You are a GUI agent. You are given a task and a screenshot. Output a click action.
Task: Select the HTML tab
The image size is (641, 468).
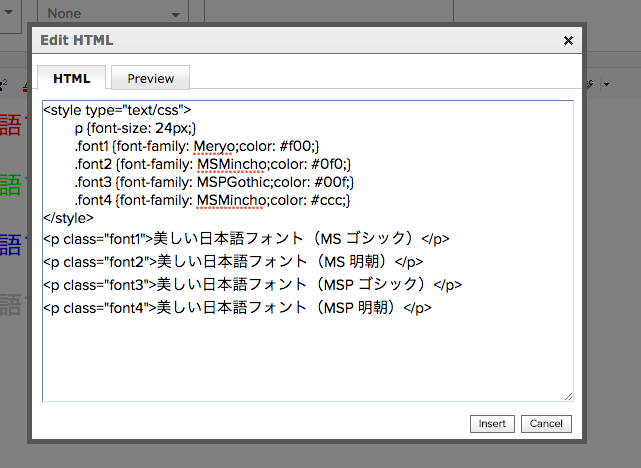[x=72, y=79]
